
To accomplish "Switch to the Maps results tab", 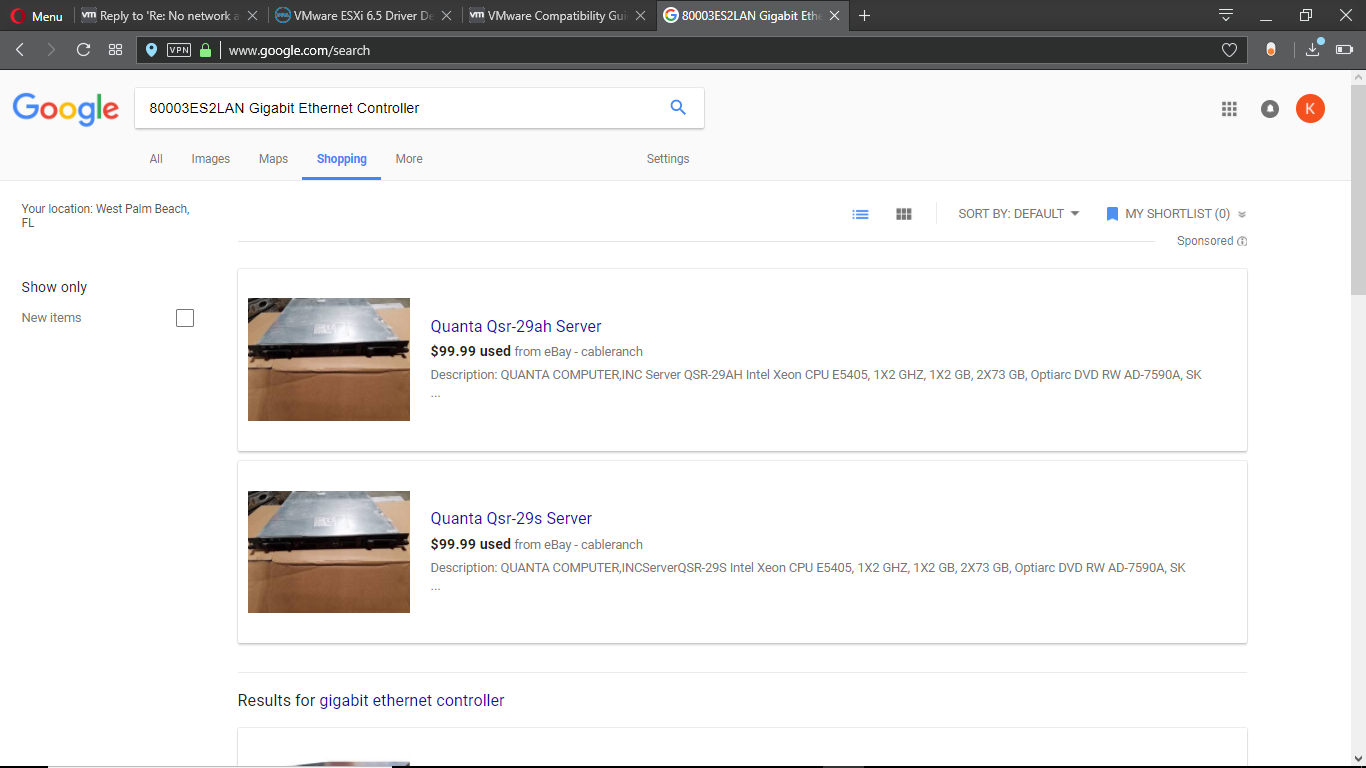I will [x=273, y=159].
